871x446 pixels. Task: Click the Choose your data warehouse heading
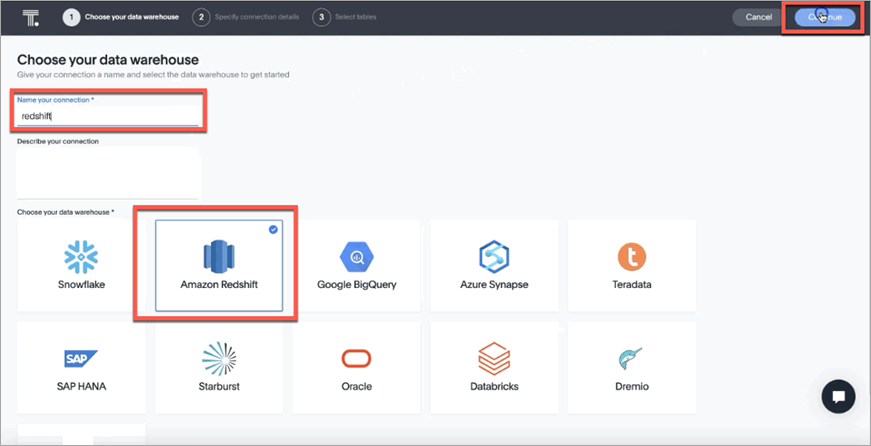click(x=108, y=59)
